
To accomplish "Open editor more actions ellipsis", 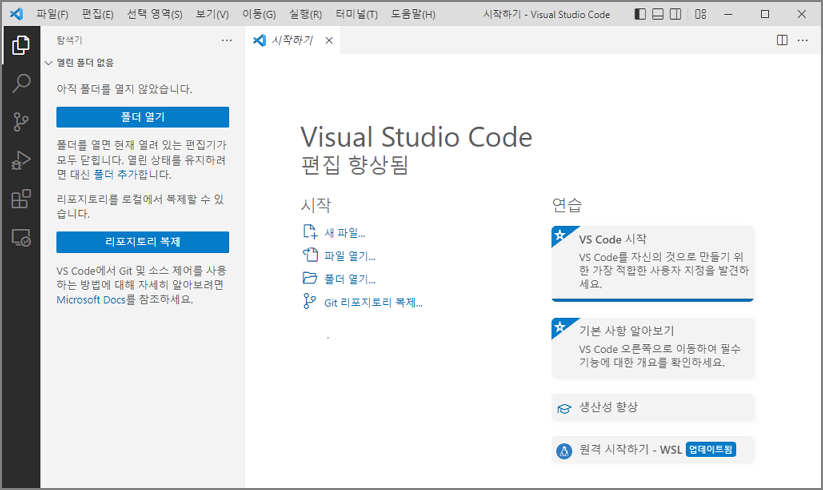I will 803,40.
